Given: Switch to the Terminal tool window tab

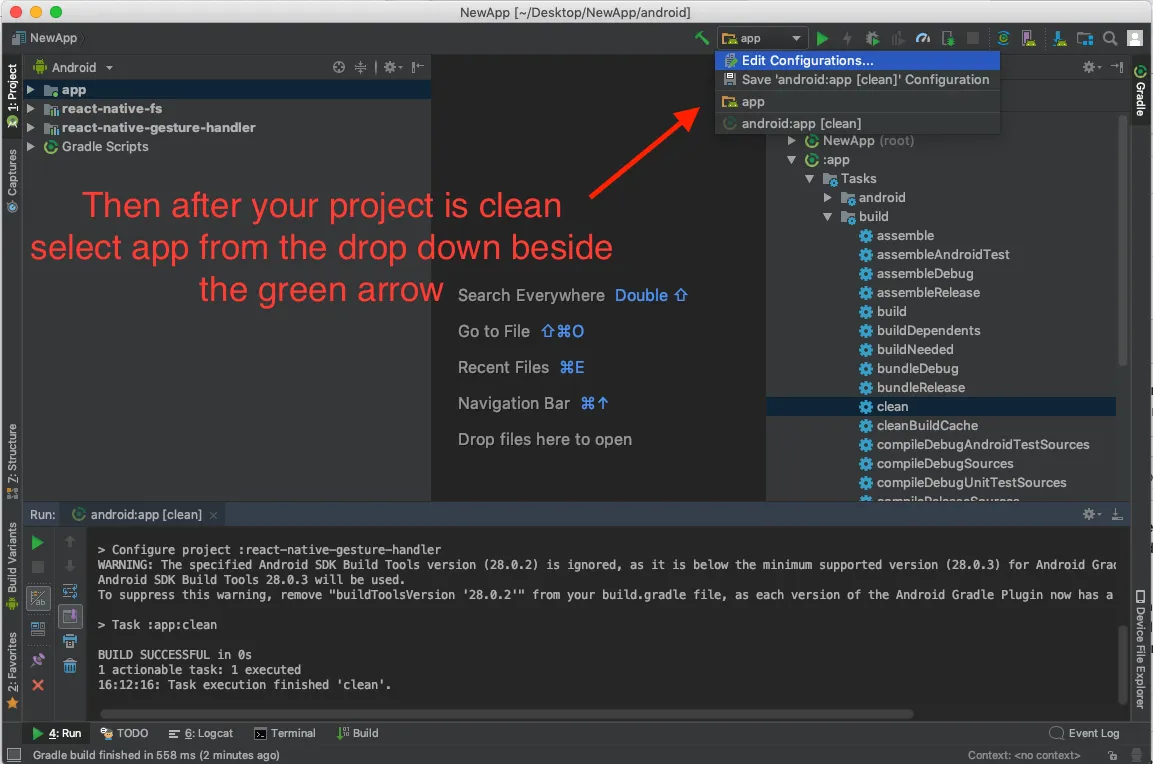Looking at the screenshot, I should tap(285, 733).
